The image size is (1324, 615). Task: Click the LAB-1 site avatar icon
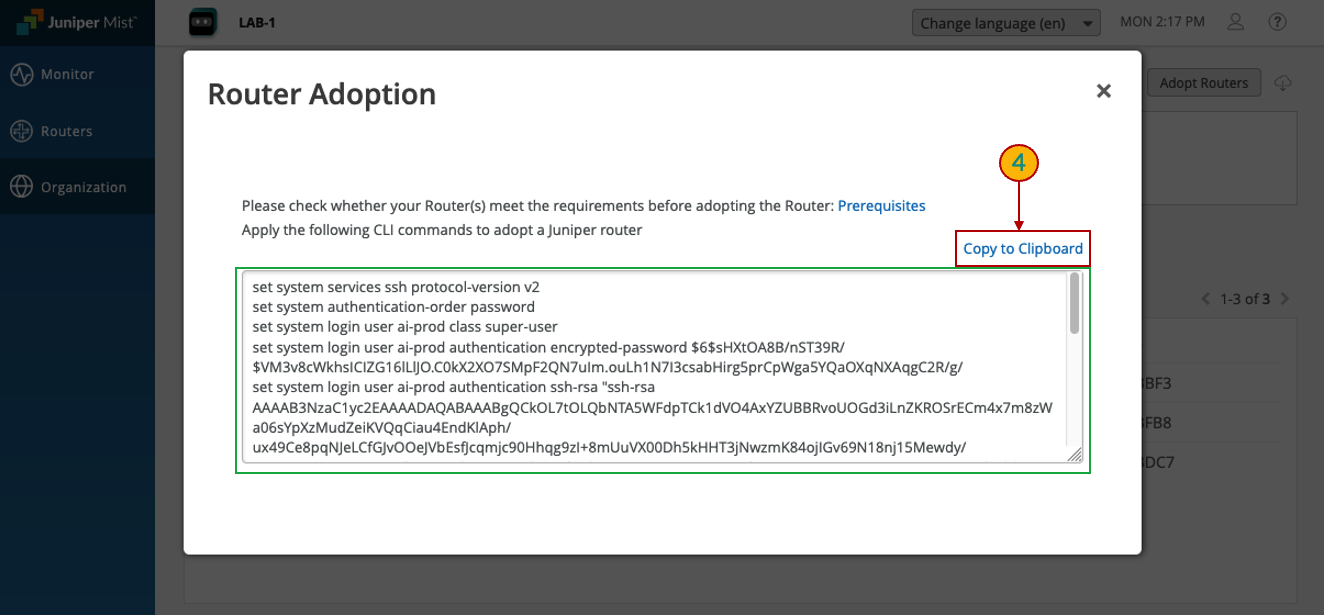point(203,22)
